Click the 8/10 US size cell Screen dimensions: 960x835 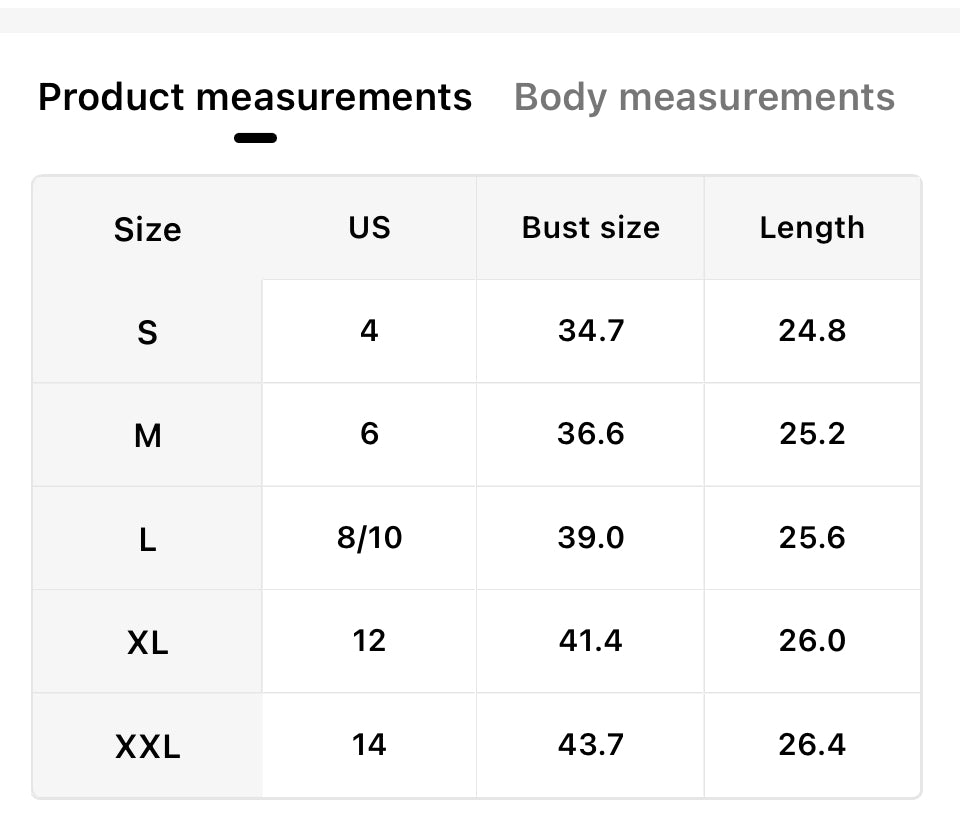[369, 538]
